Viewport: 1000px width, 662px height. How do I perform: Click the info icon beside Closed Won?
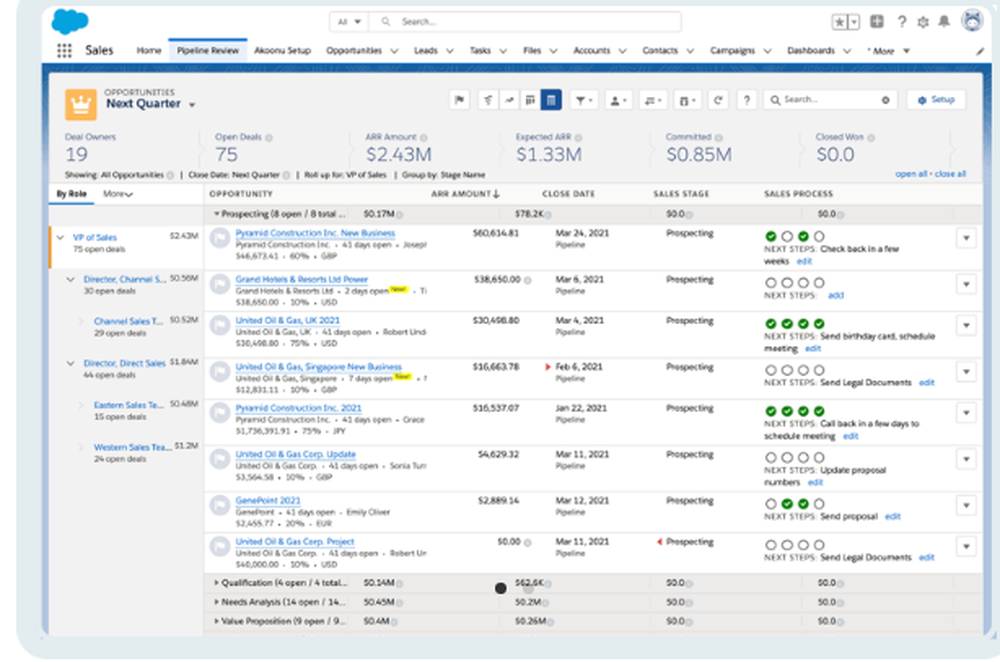click(871, 138)
